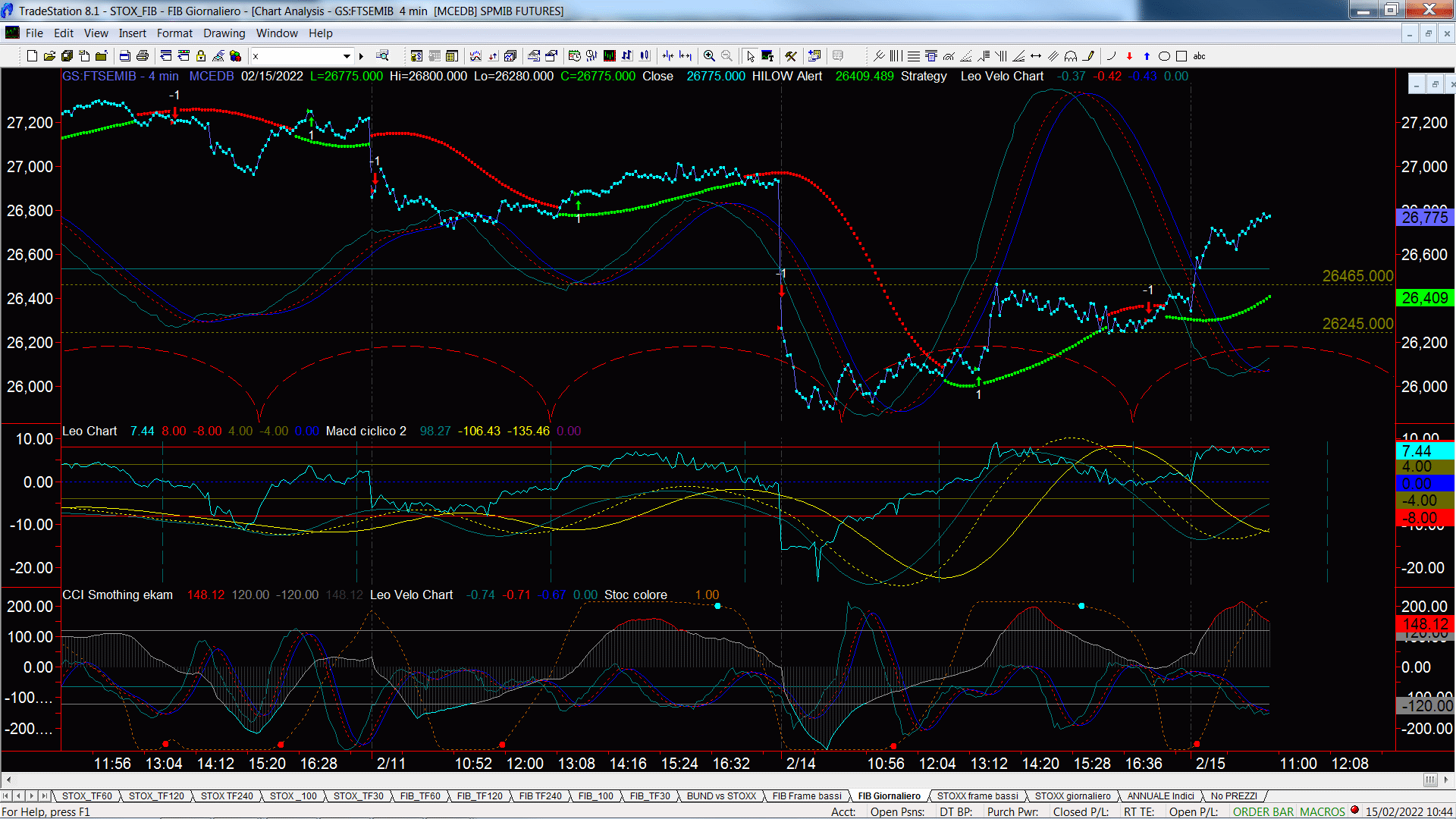Switch to the FIB_100 tab
The image size is (1456, 819).
pyautogui.click(x=595, y=795)
